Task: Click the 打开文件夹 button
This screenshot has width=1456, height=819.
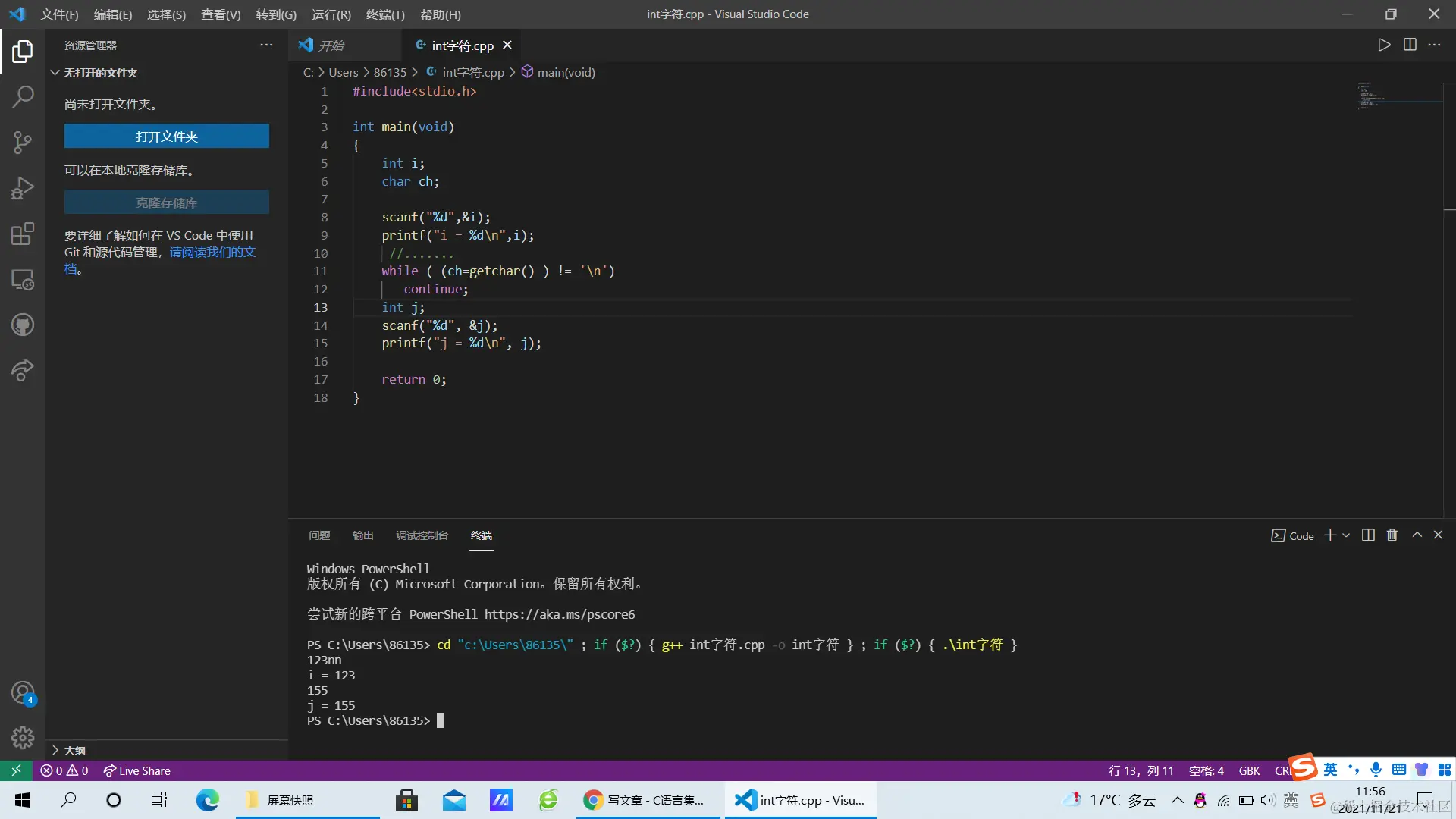Action: click(x=167, y=136)
